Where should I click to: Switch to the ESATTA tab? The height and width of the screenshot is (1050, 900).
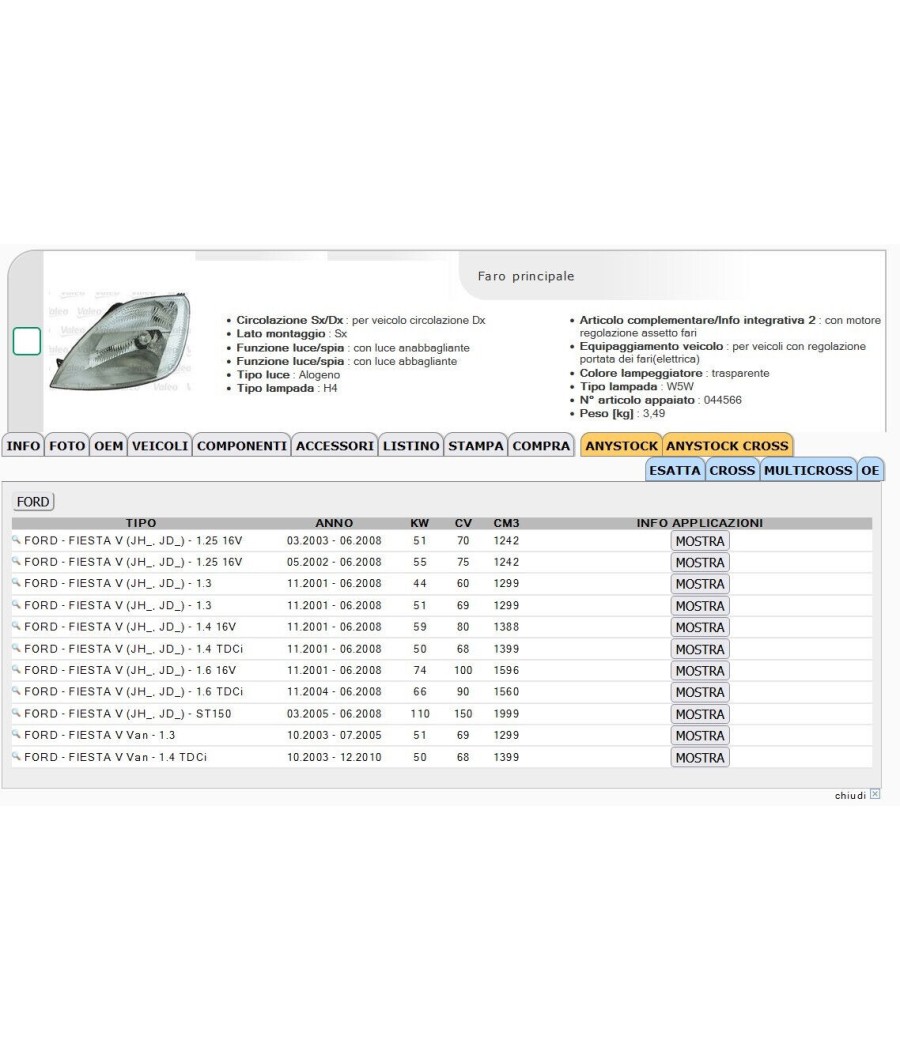tap(675, 470)
